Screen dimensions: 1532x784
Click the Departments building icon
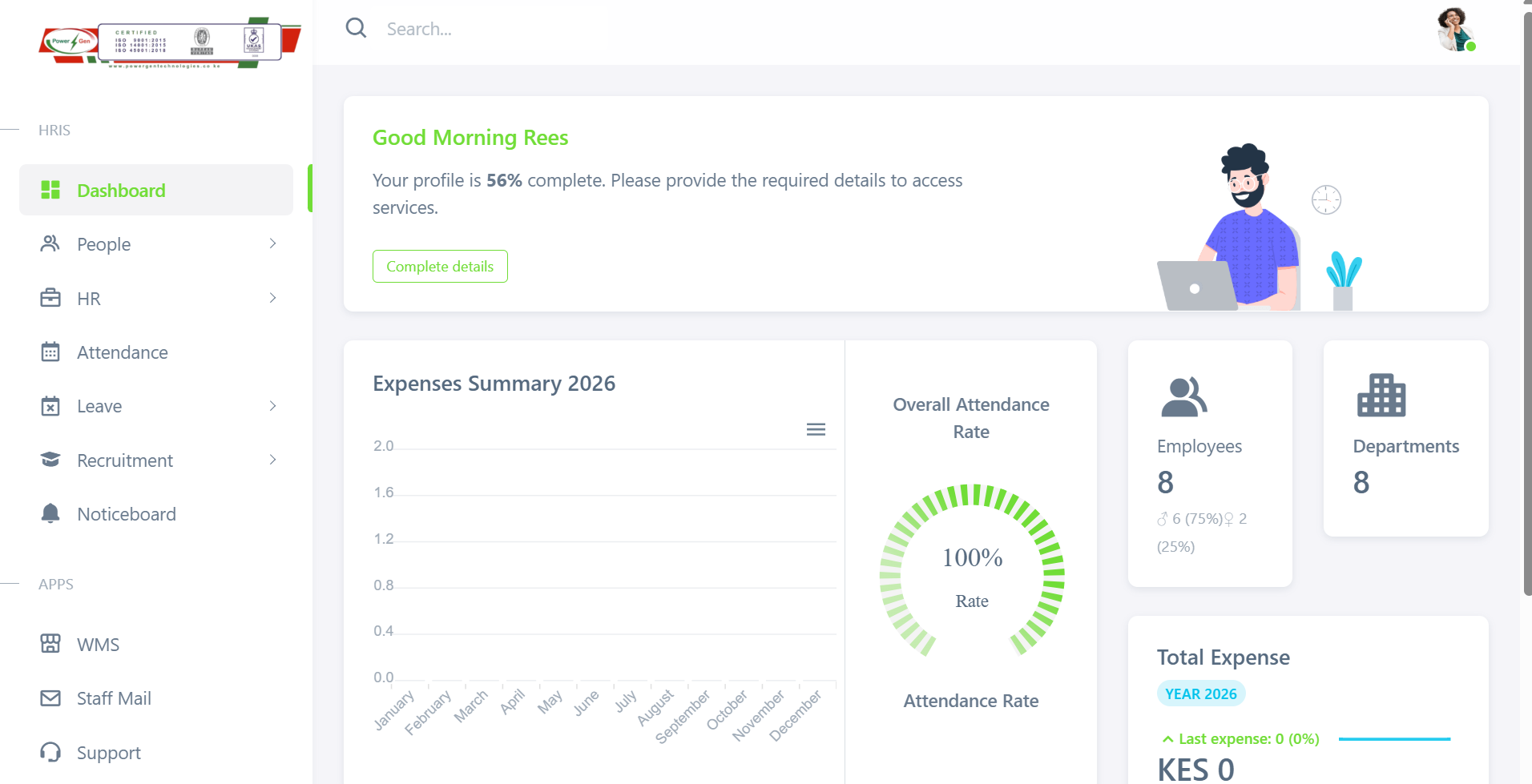[x=1381, y=396]
